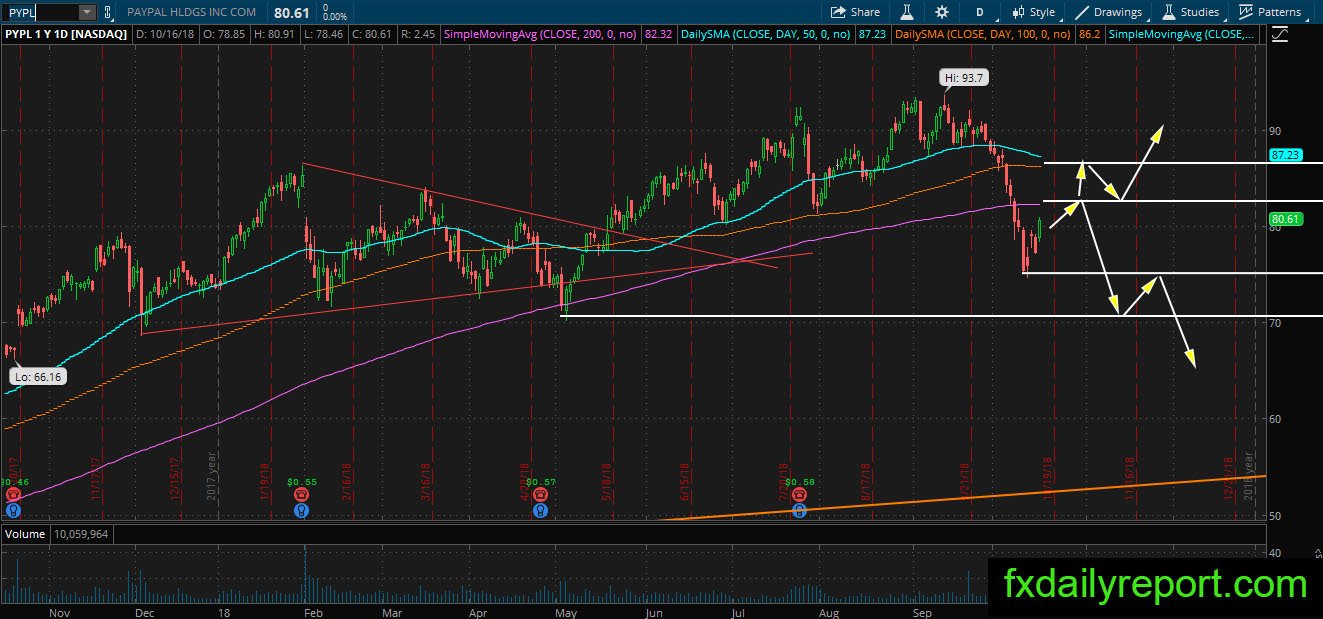Open chart settings gear icon

(942, 12)
